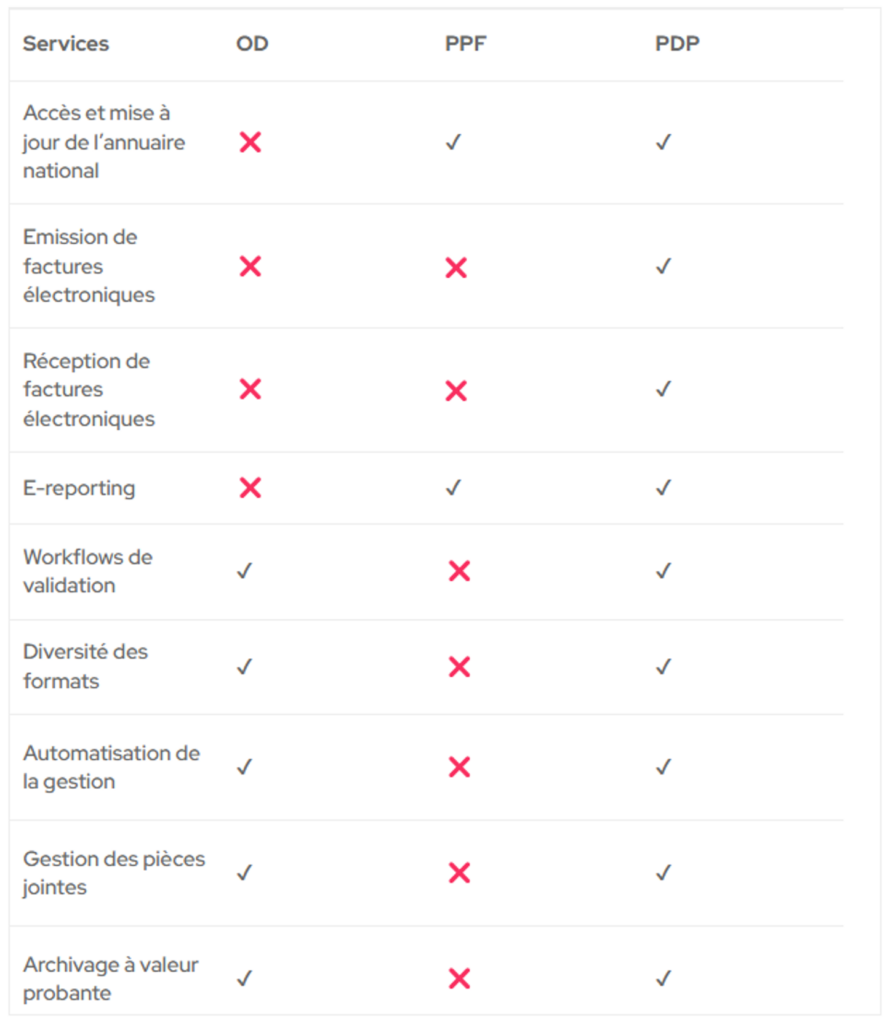Click the Workflows de validation label

pyautogui.click(x=87, y=571)
